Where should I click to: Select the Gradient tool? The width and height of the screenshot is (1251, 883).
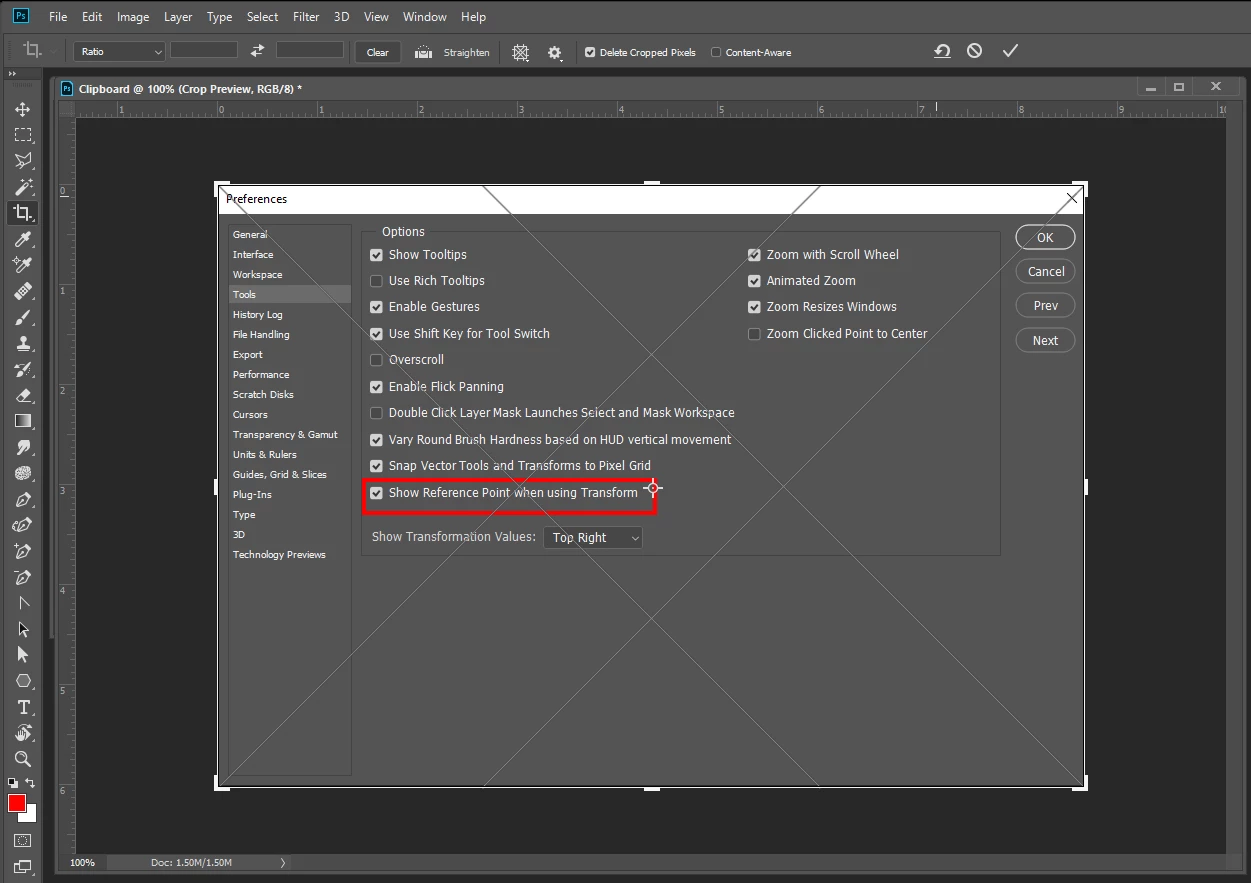tap(22, 421)
